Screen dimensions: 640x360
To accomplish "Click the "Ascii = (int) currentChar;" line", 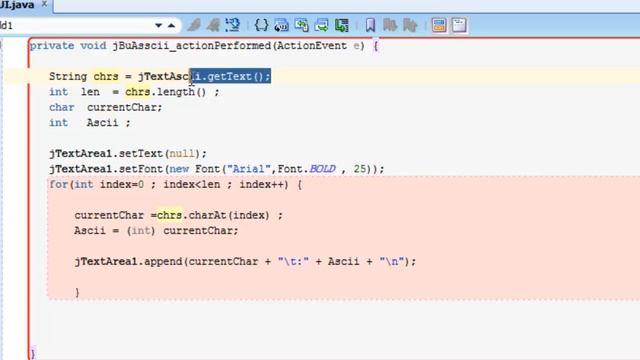I will [156, 231].
